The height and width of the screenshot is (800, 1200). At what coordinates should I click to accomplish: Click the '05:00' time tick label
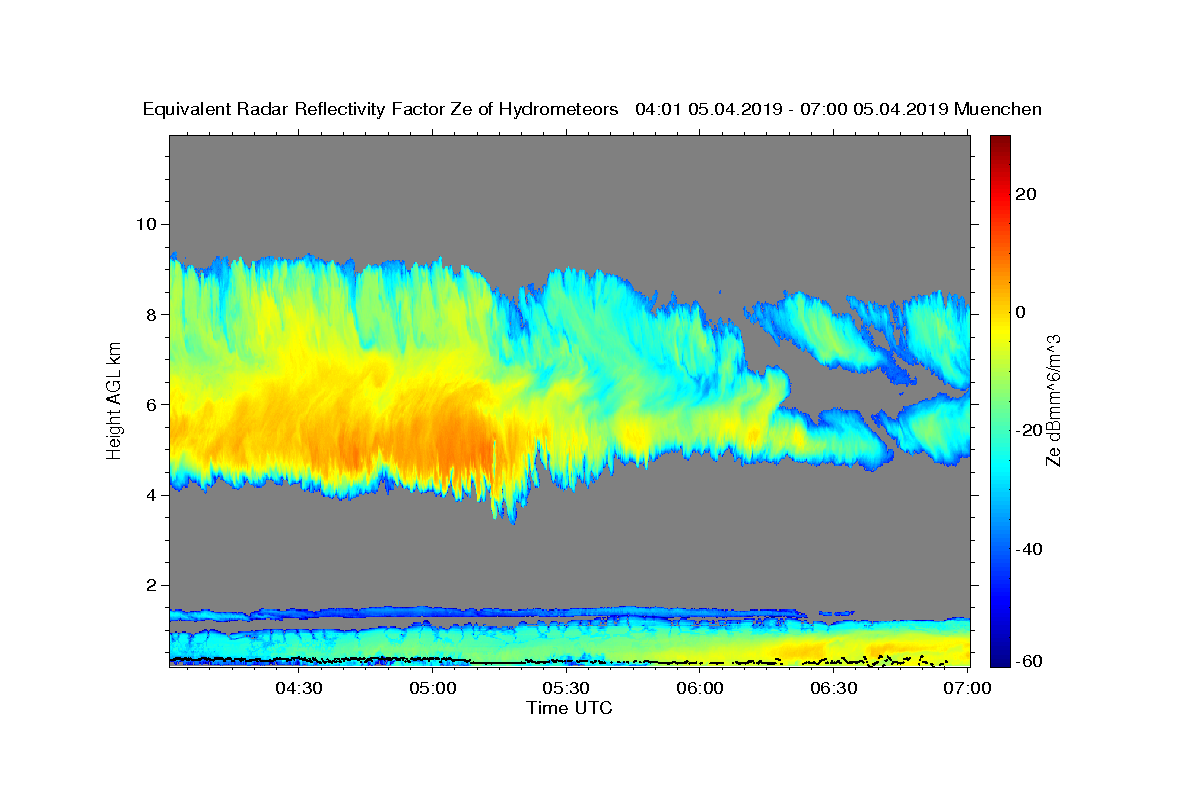(433, 688)
